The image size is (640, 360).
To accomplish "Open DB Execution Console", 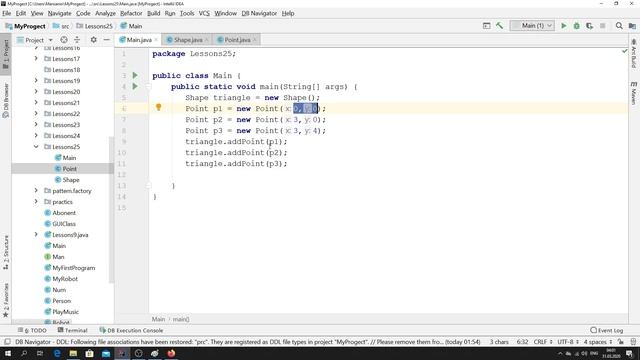I will point(131,330).
